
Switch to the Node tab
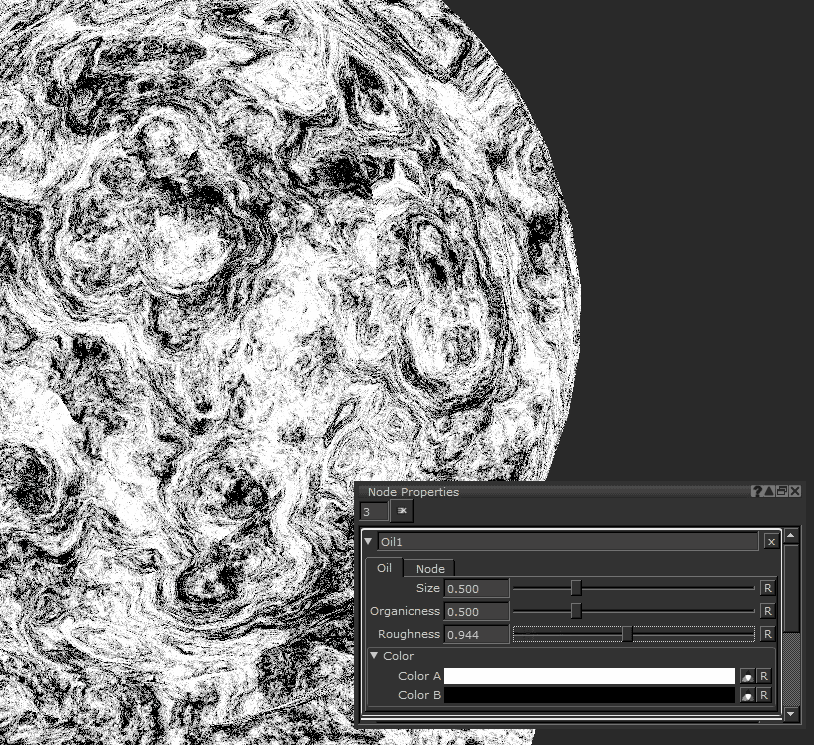point(430,569)
